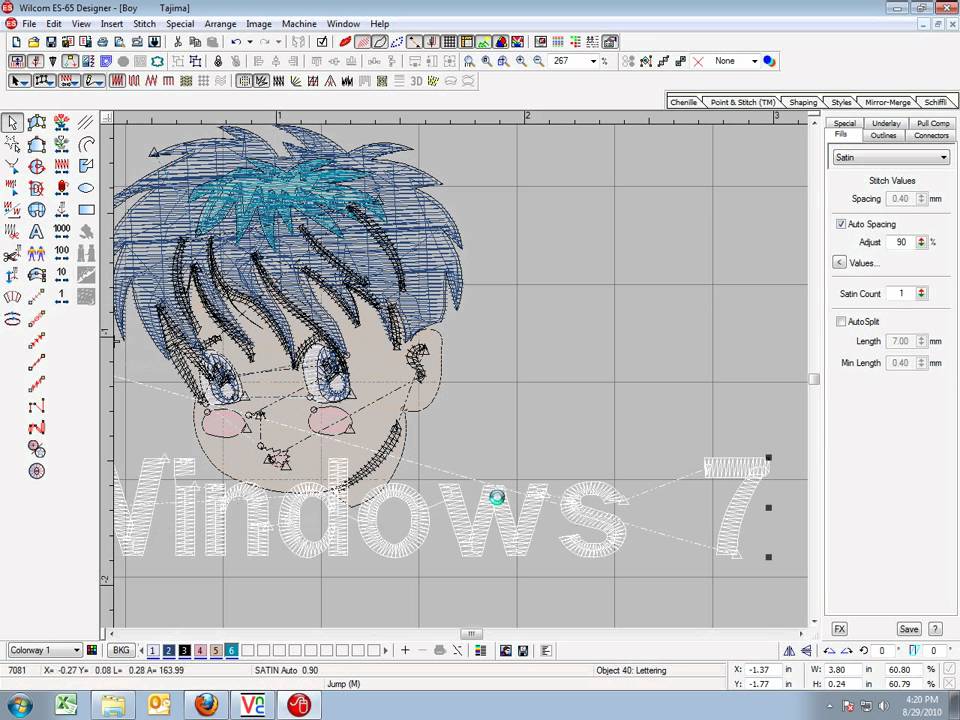Screen dimensions: 960x720
Task: Click the New design icon
Action: (17, 42)
